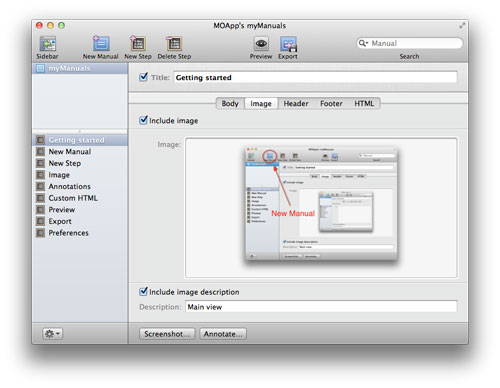Select the Image tab
Viewport: 500px width, 388px height.
tap(261, 104)
